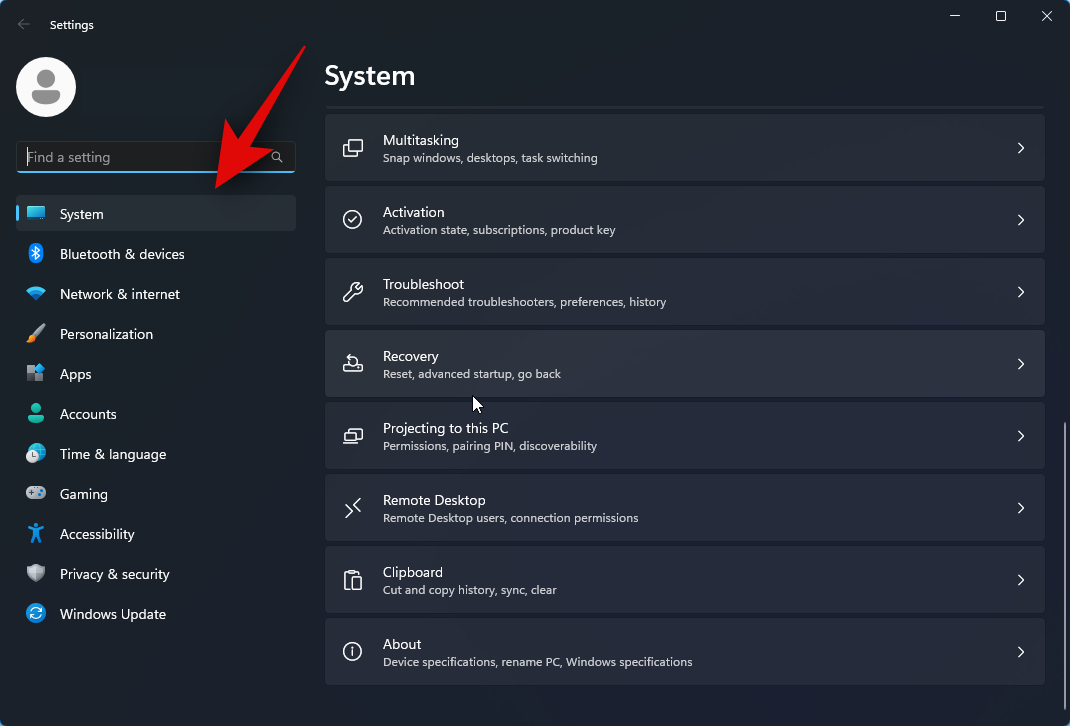Click the Privacy & security shield icon

(x=36, y=574)
